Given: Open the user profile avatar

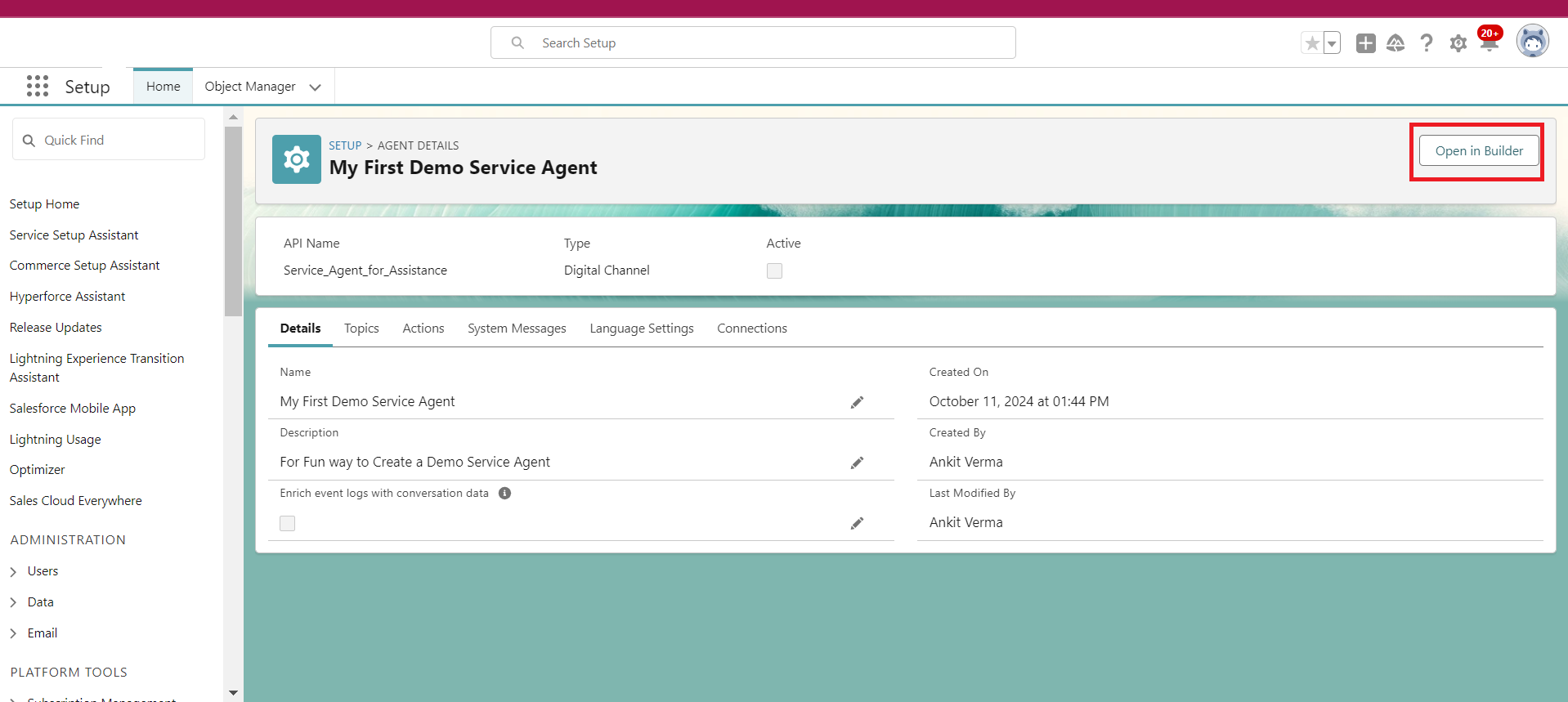Looking at the screenshot, I should (1533, 41).
